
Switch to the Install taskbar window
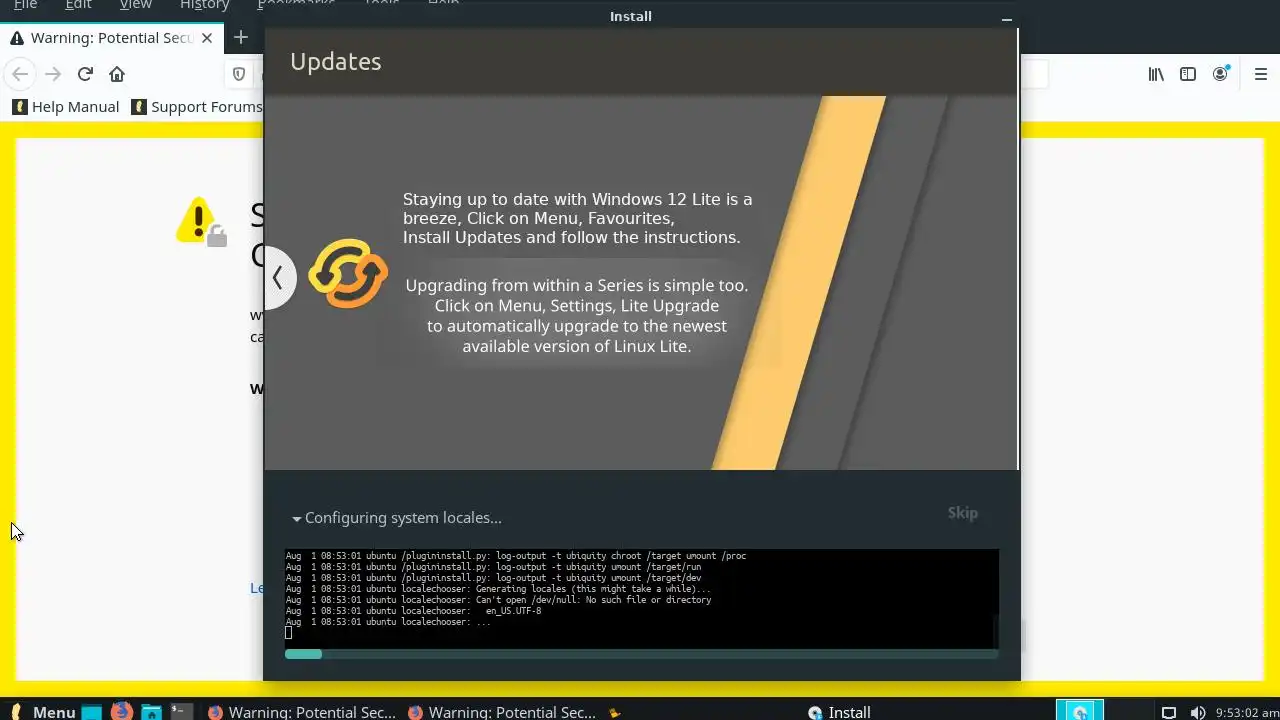click(839, 712)
